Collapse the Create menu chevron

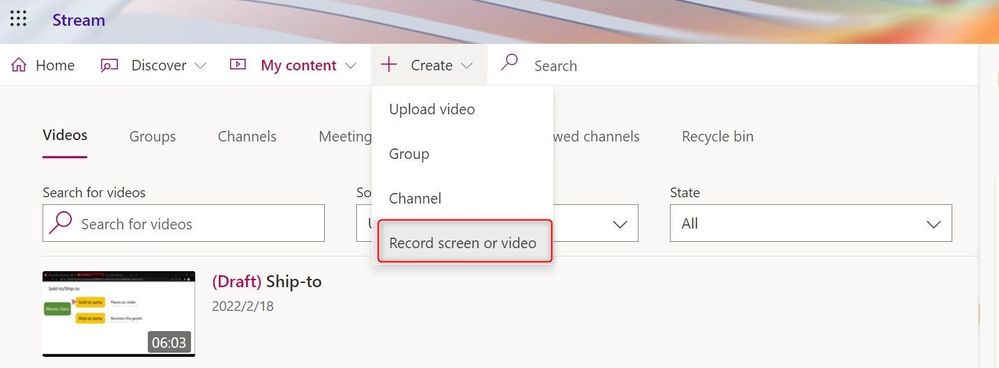(466, 66)
